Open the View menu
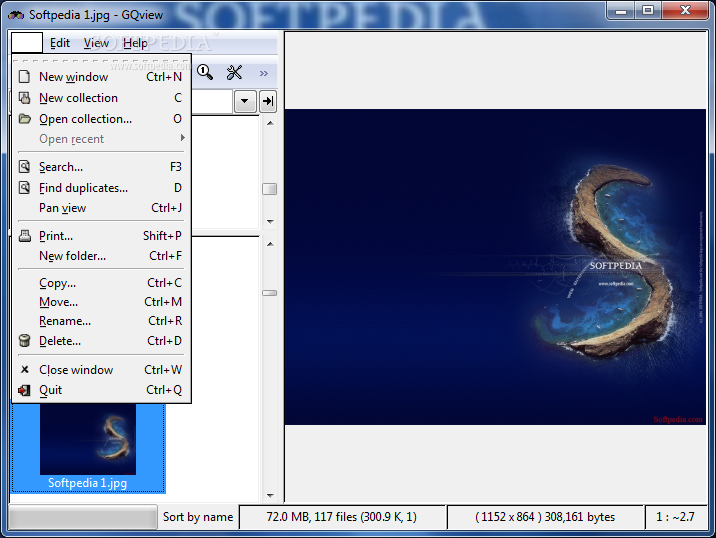The height and width of the screenshot is (538, 716). 96,43
